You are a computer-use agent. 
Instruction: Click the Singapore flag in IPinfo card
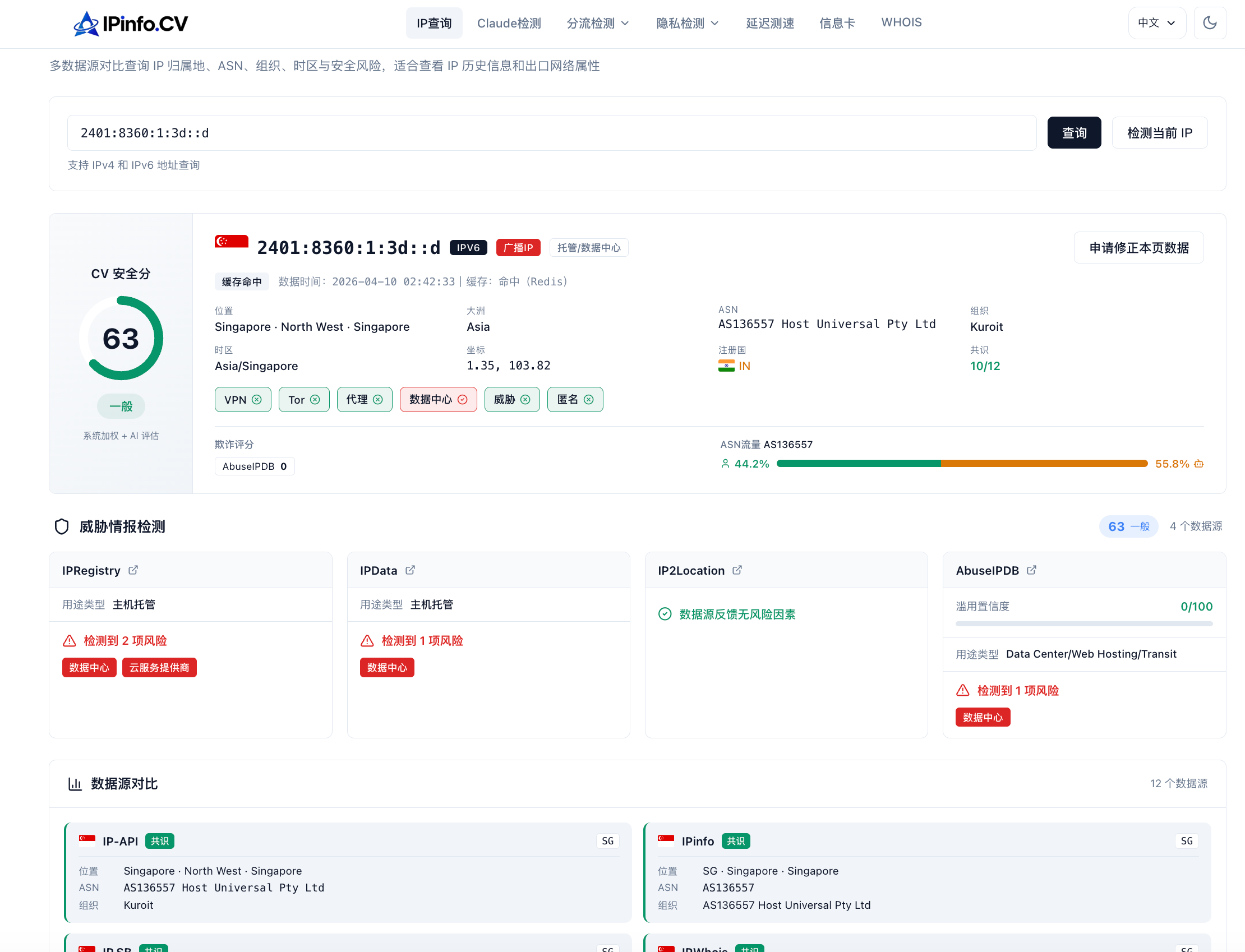point(666,840)
